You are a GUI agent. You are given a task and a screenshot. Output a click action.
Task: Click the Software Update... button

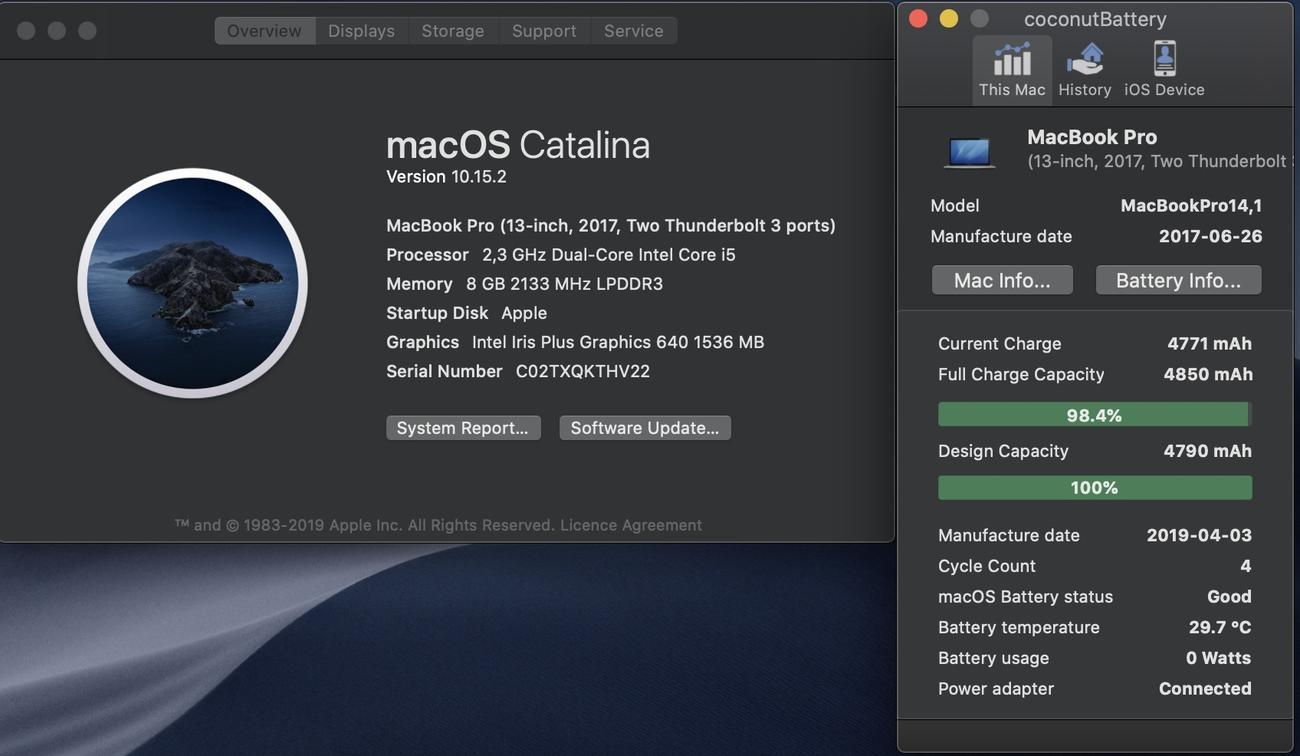(x=645, y=428)
